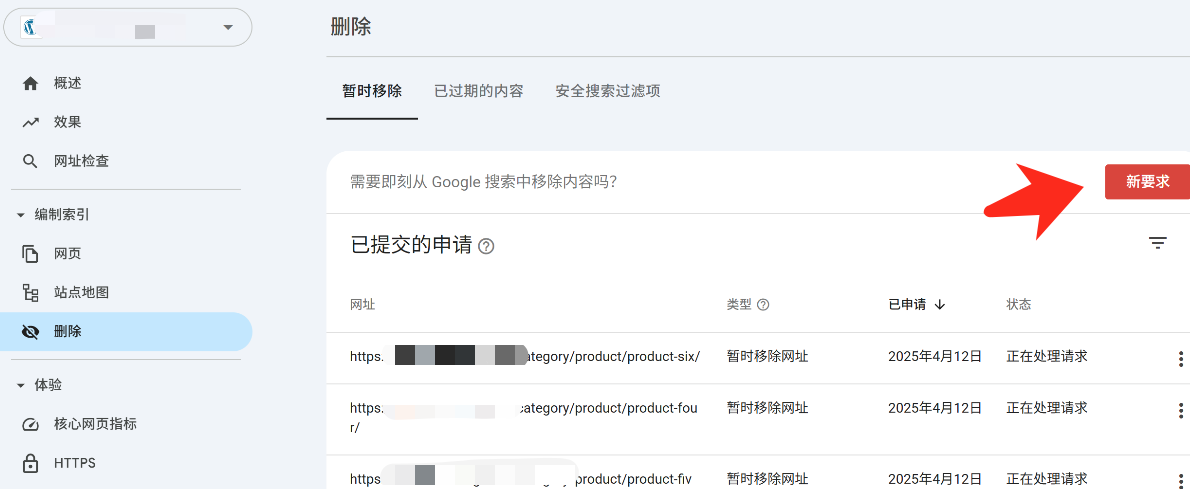Open the 概述 overview home icon
Viewport: 1190px width, 489px height.
point(30,83)
